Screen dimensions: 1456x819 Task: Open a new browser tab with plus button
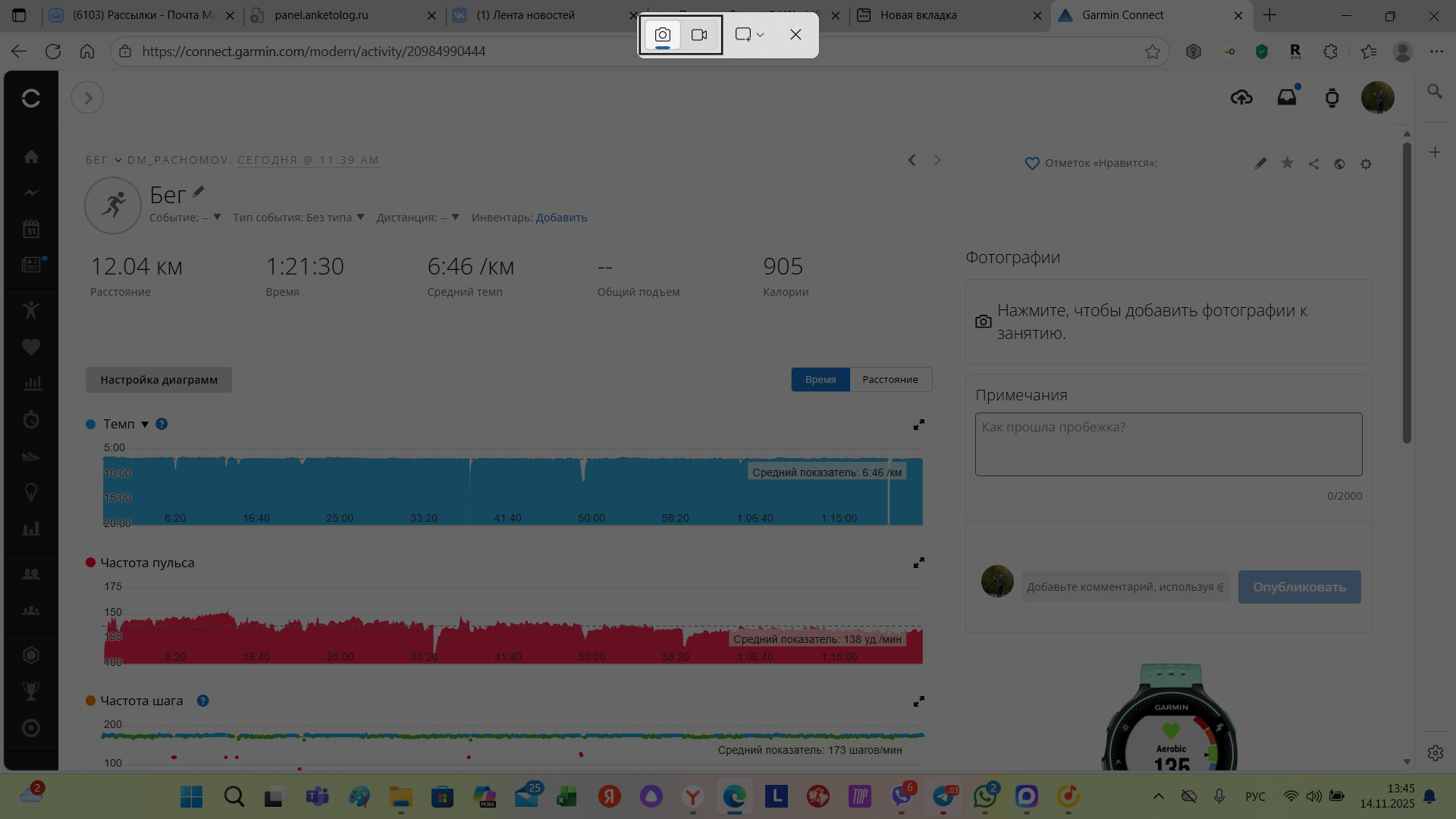coord(1270,15)
